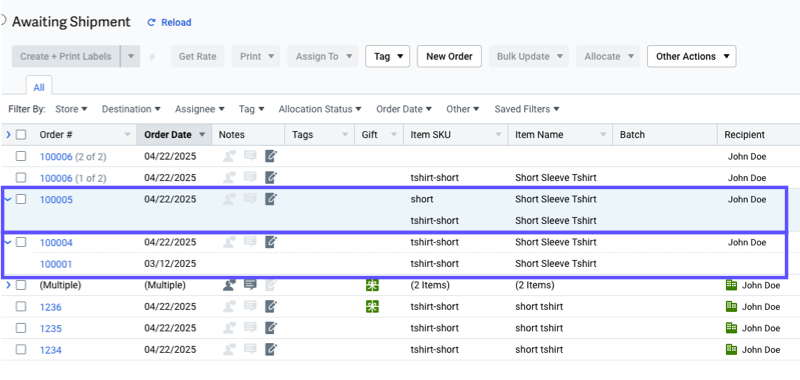Click customer notes icon for order 1235
The image size is (800, 380).
pos(229,328)
